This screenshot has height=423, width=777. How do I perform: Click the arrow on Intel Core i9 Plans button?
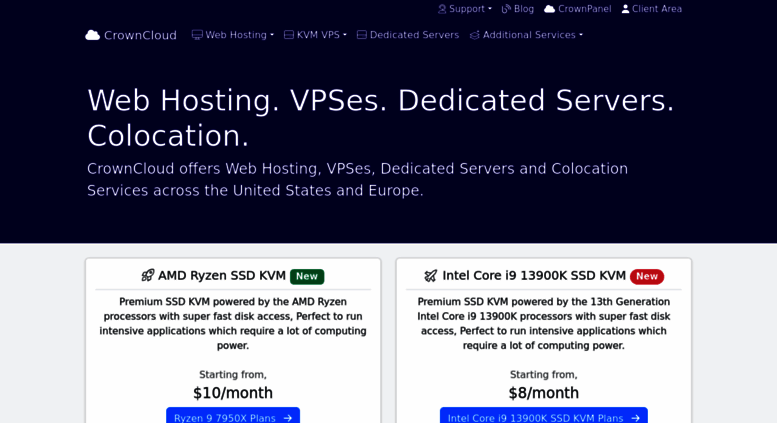(x=635, y=418)
